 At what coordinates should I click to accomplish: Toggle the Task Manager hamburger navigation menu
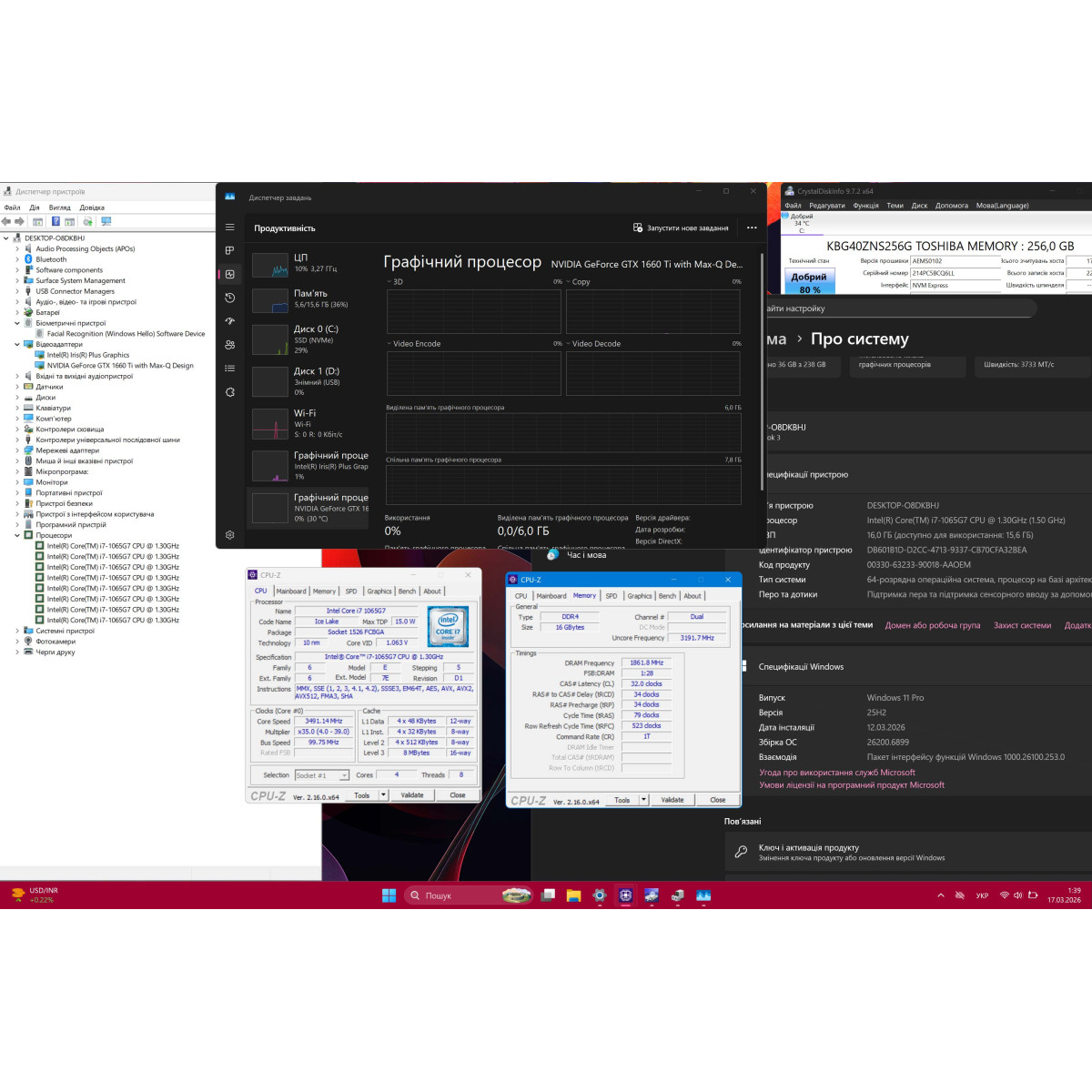point(229,227)
